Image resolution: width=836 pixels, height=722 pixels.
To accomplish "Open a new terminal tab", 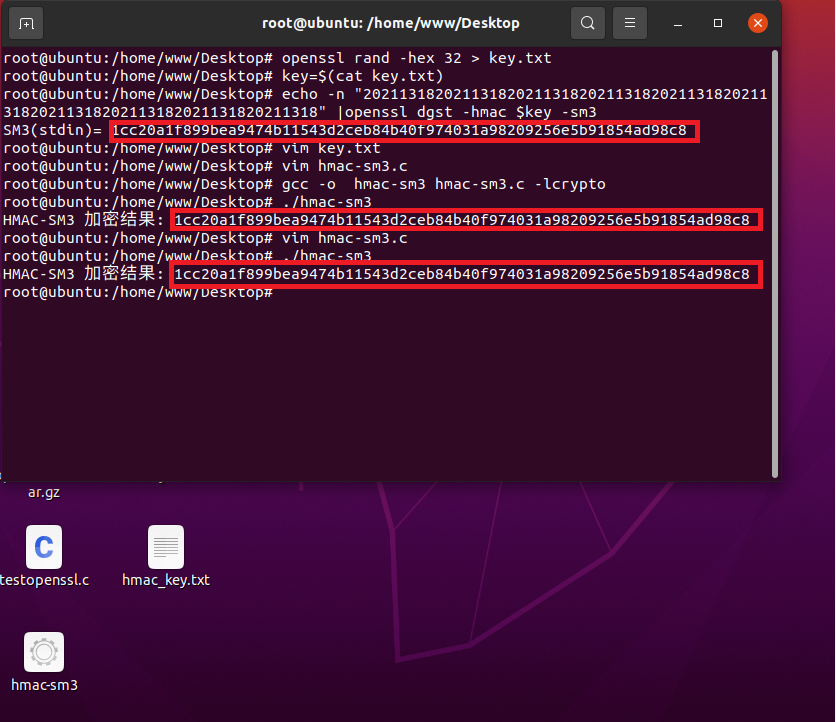I will tap(26, 23).
